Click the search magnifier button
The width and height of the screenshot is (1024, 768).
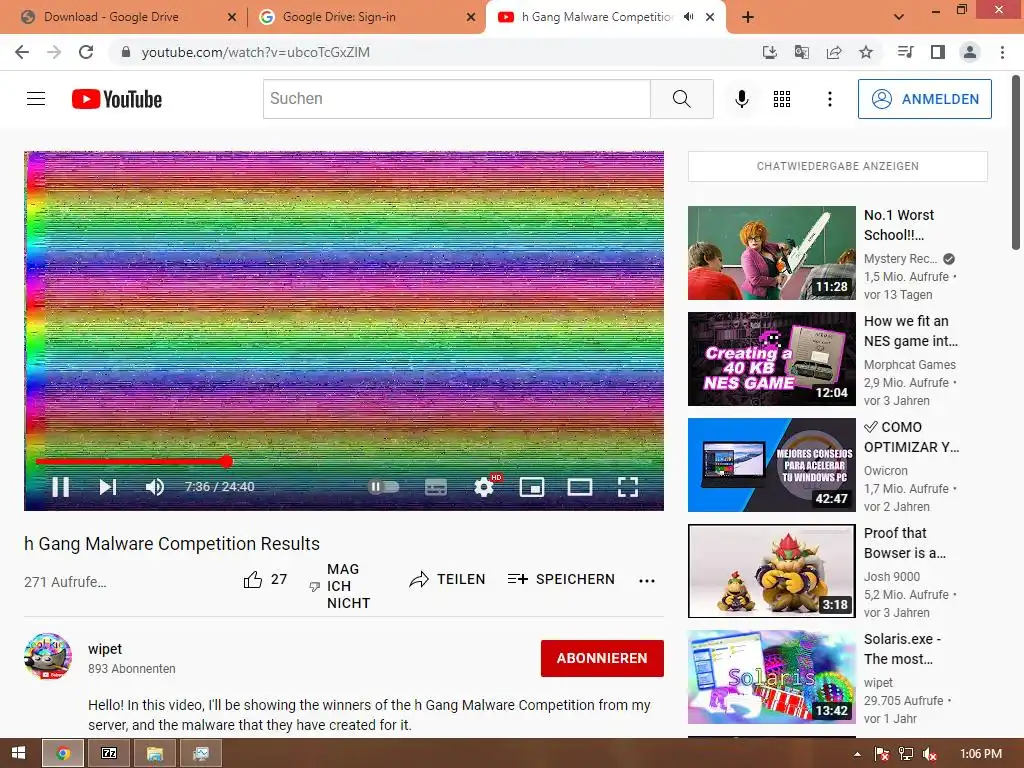682,99
